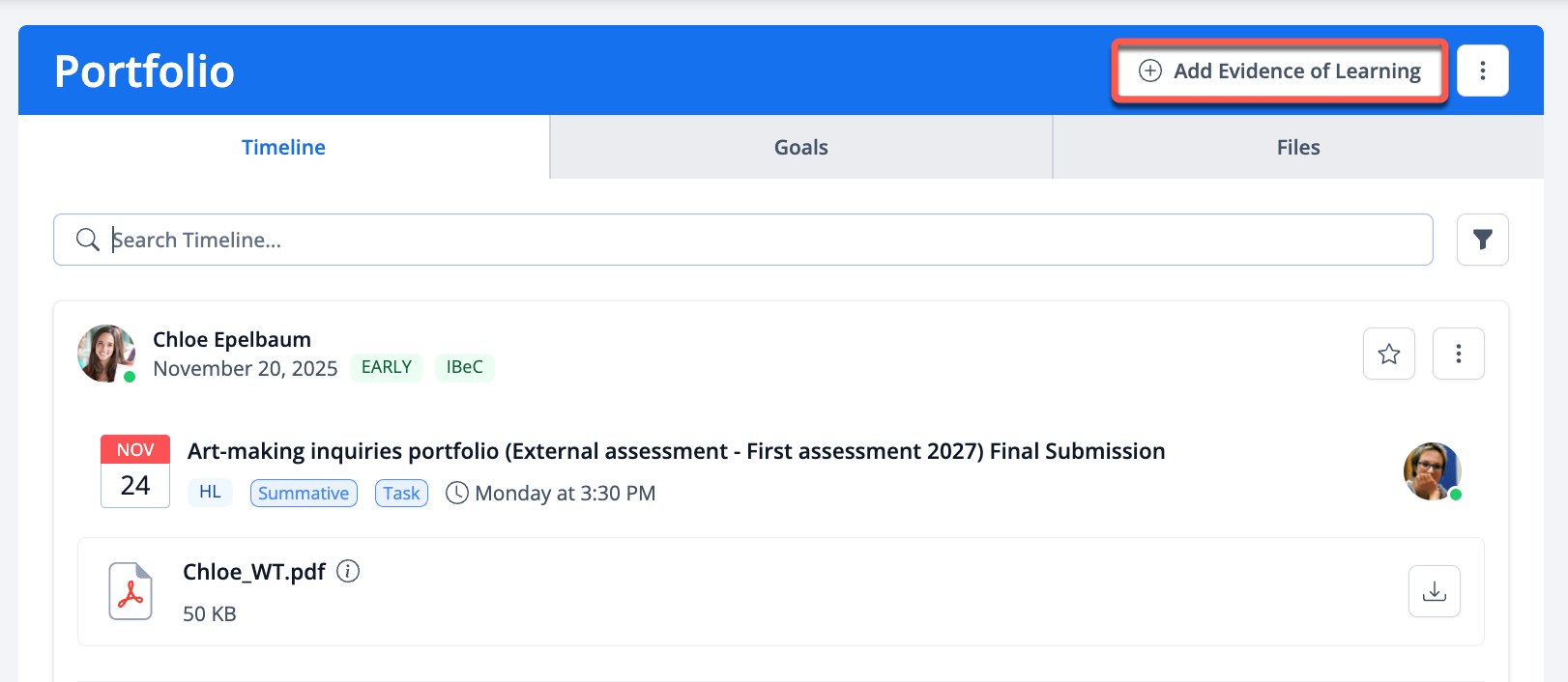Screen dimensions: 1568x682
Task: Download the Chloe_WT.pdf file
Action: pos(1434,591)
